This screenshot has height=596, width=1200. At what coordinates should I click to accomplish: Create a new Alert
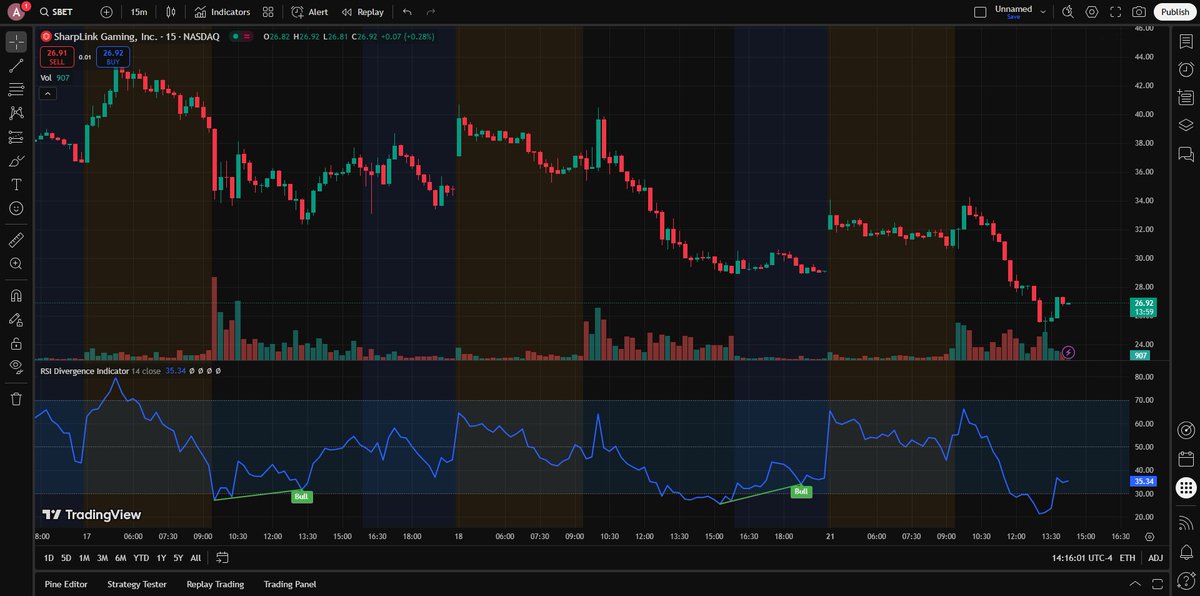point(310,12)
